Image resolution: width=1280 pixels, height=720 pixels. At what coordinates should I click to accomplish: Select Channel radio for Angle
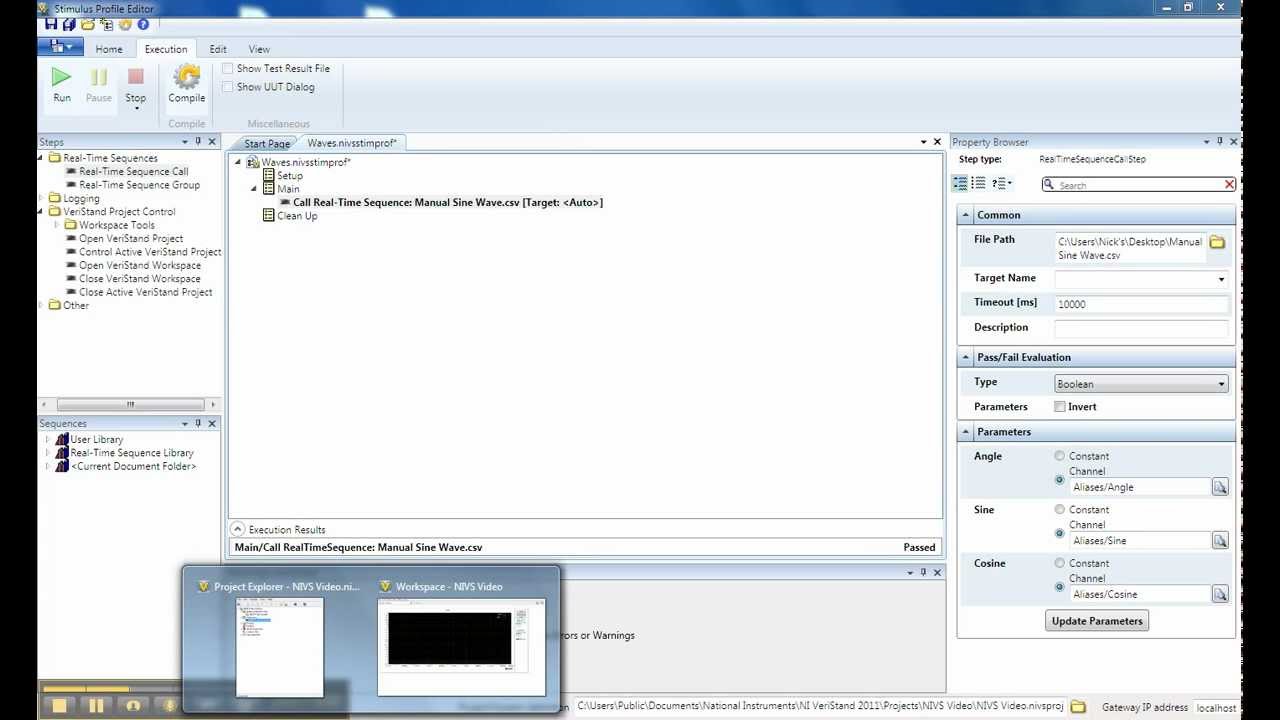click(x=1060, y=480)
